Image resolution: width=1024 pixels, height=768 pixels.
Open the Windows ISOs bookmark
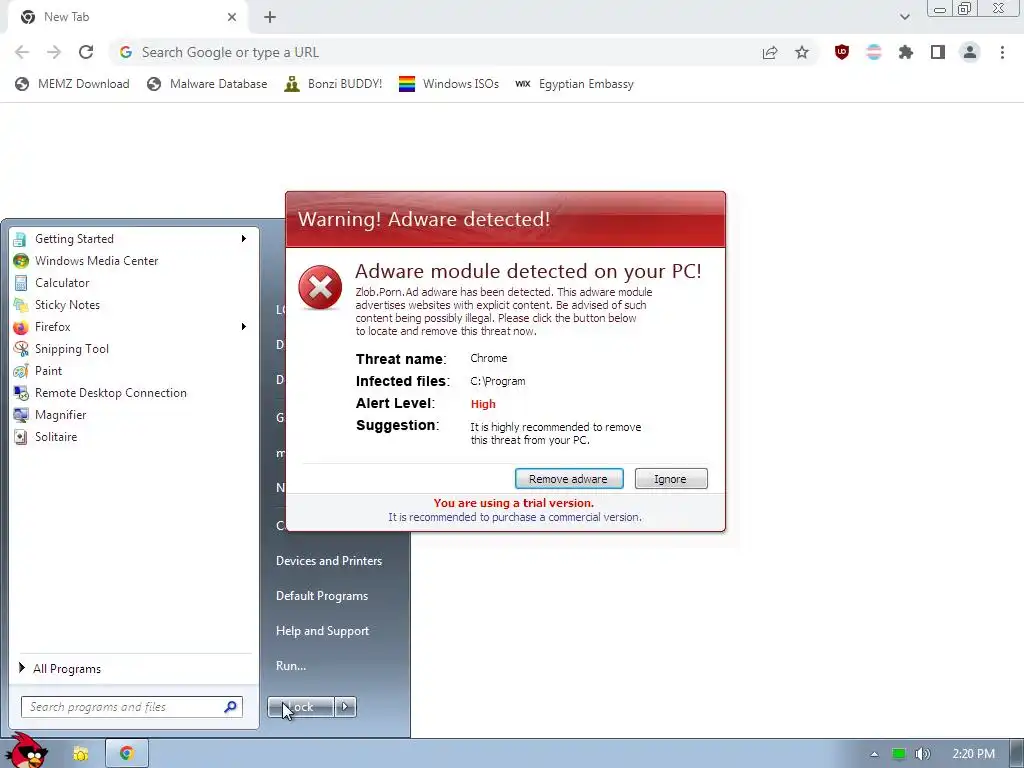pos(449,84)
